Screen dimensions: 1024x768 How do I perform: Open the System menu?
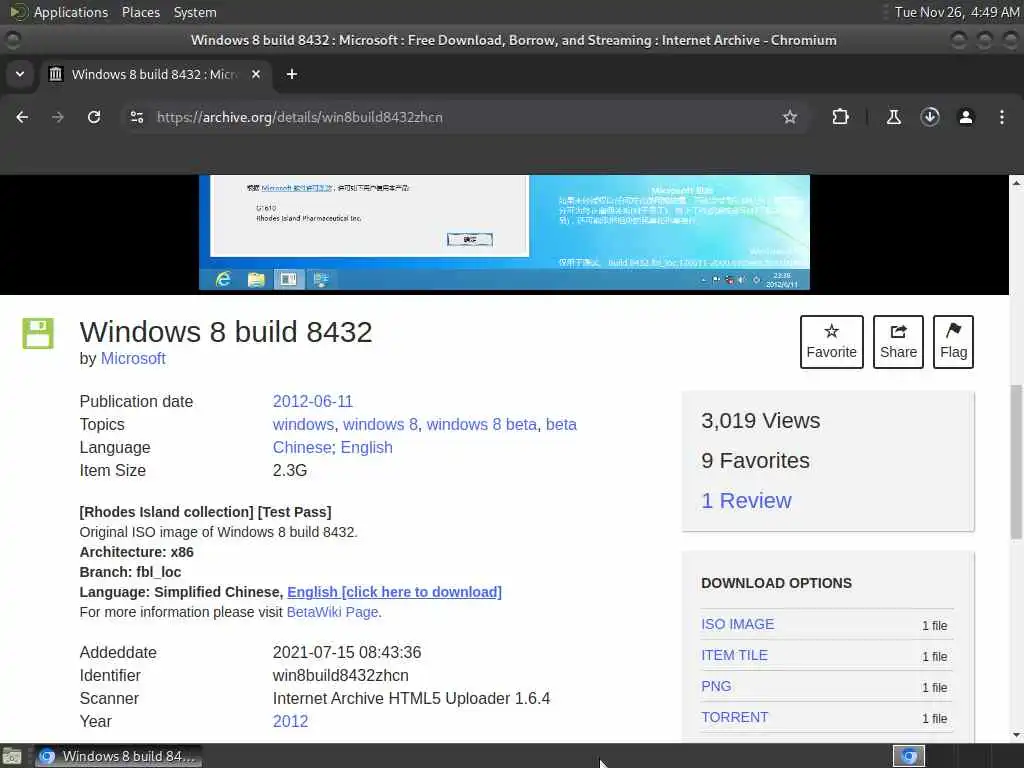[195, 12]
